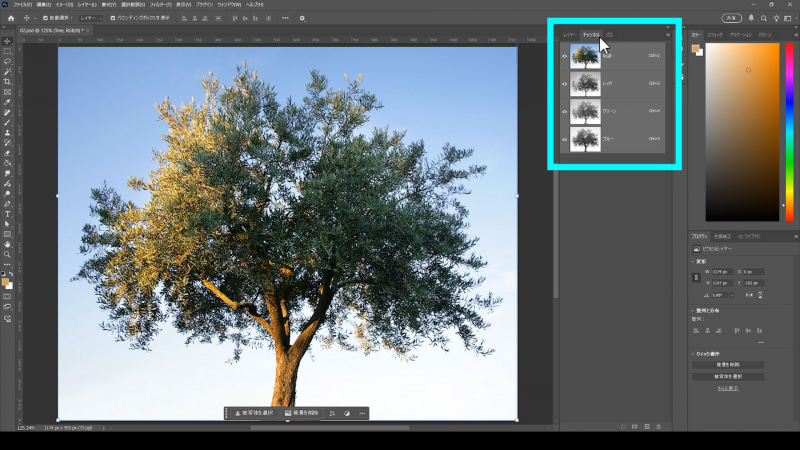Open the Color panel menu icon

796,35
